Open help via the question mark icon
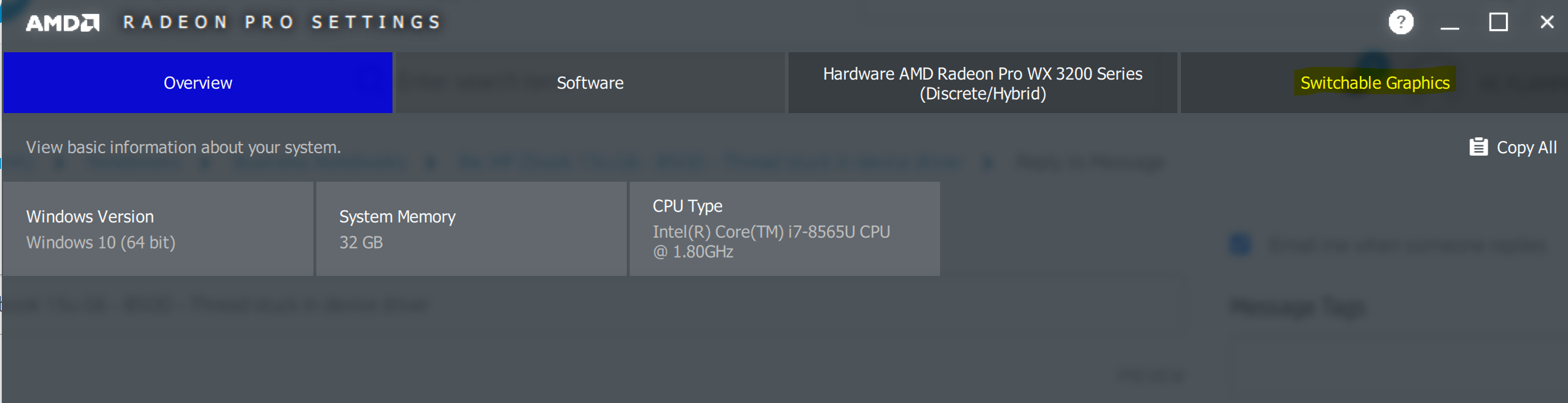This screenshot has height=403, width=1568. click(x=1400, y=22)
